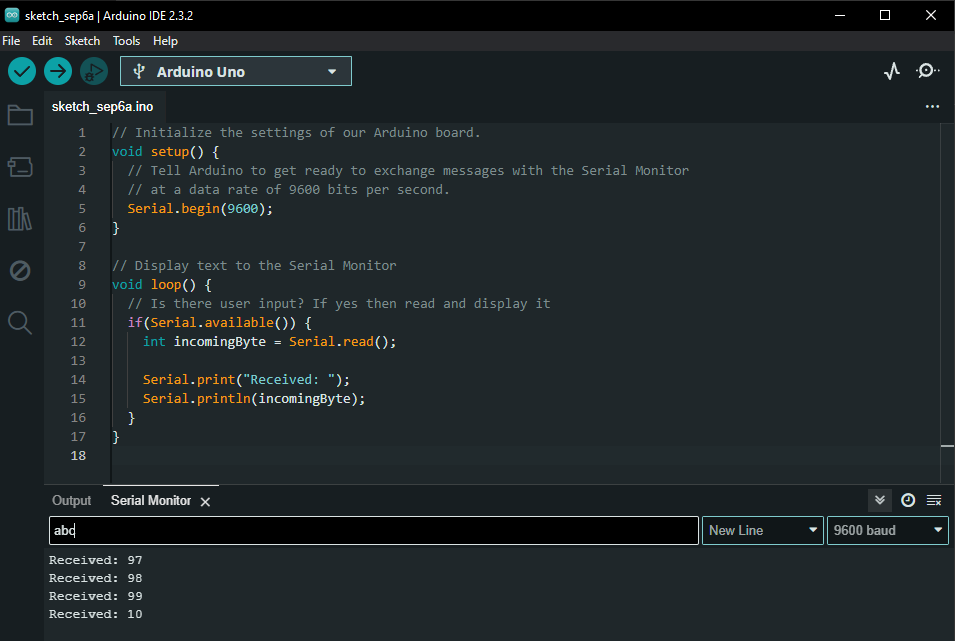Open the Tools menu
Screen dimensions: 955x641
(126, 41)
